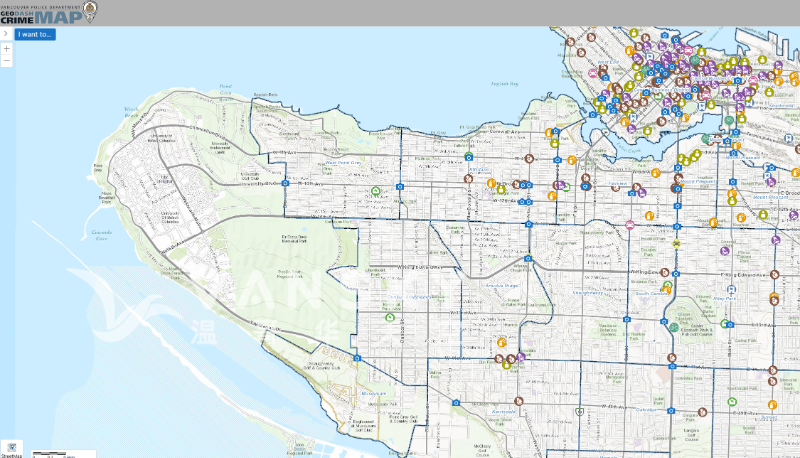Click blue camera marker at UBC boundary
800x458 pixels.
click(x=286, y=184)
